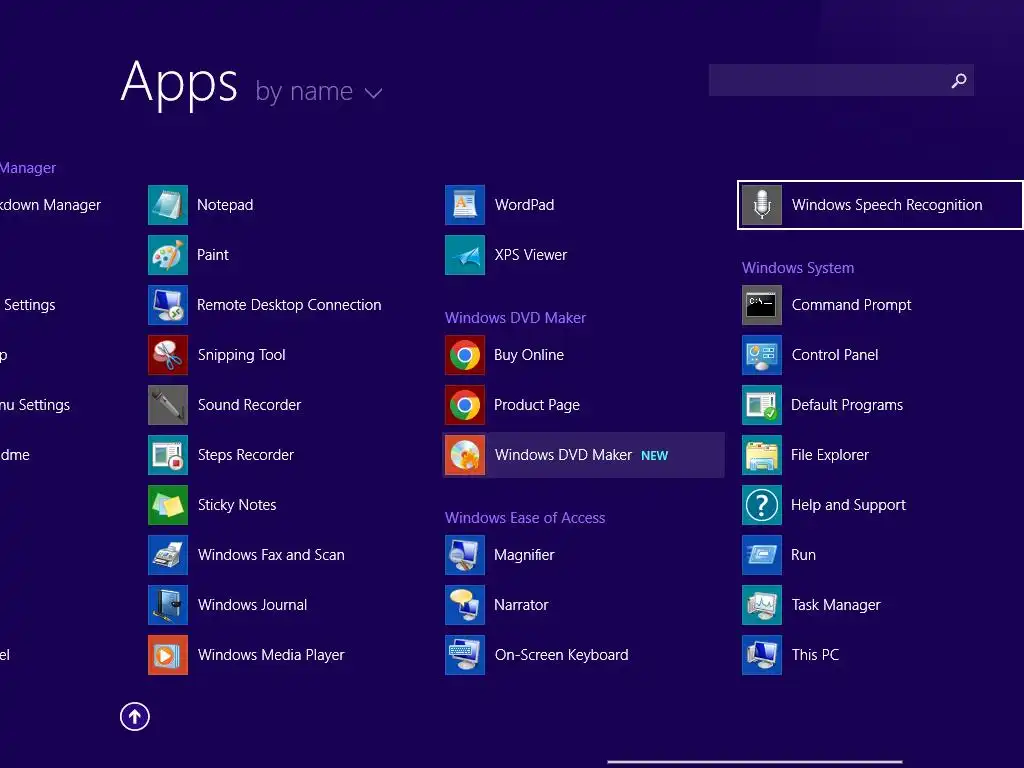Click the up arrow to return to Start
Screen dimensions: 1024x768
point(135,716)
